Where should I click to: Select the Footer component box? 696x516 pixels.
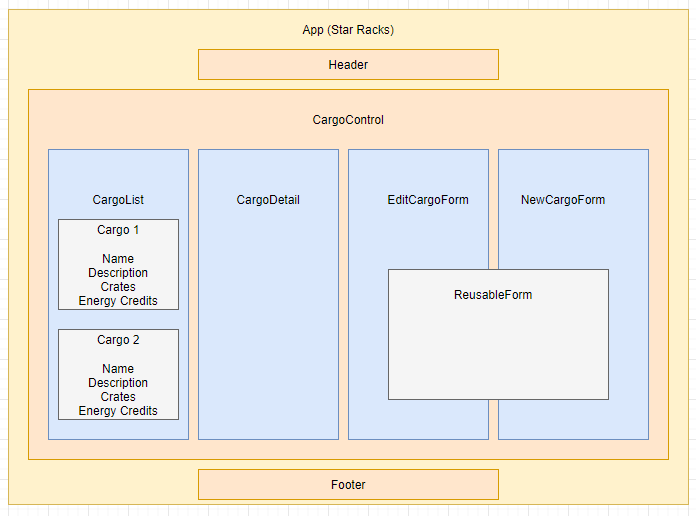click(x=348, y=485)
